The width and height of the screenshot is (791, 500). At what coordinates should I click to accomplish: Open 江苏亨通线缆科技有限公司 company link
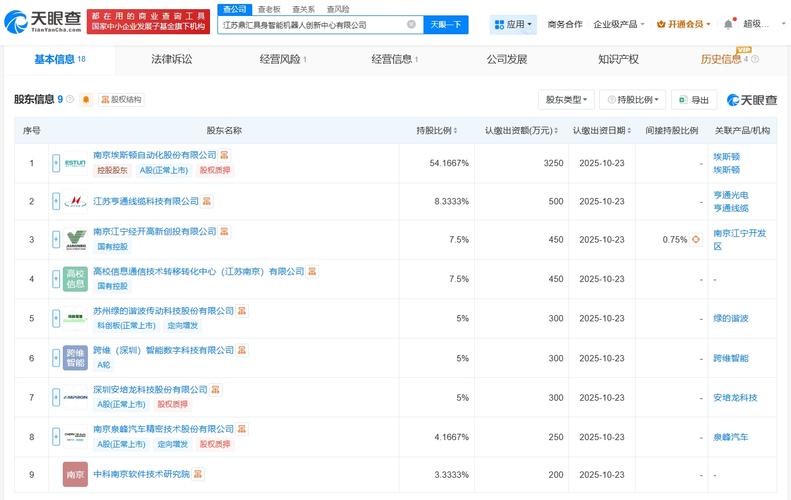pyautogui.click(x=146, y=201)
